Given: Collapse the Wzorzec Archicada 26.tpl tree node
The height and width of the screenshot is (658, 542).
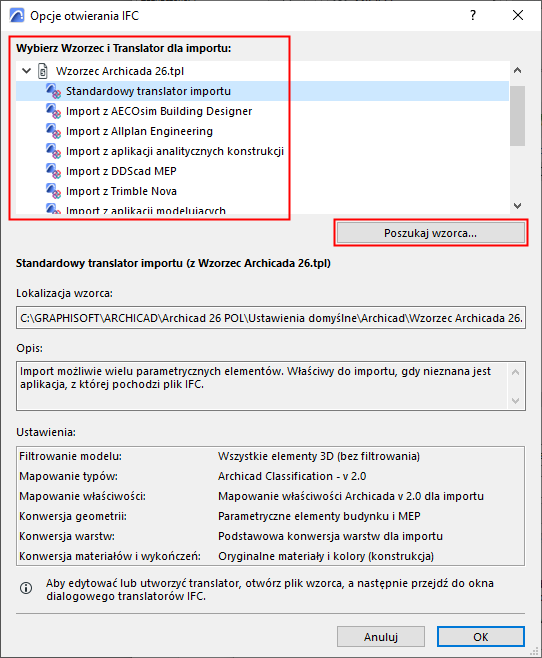Looking at the screenshot, I should pos(26,71).
